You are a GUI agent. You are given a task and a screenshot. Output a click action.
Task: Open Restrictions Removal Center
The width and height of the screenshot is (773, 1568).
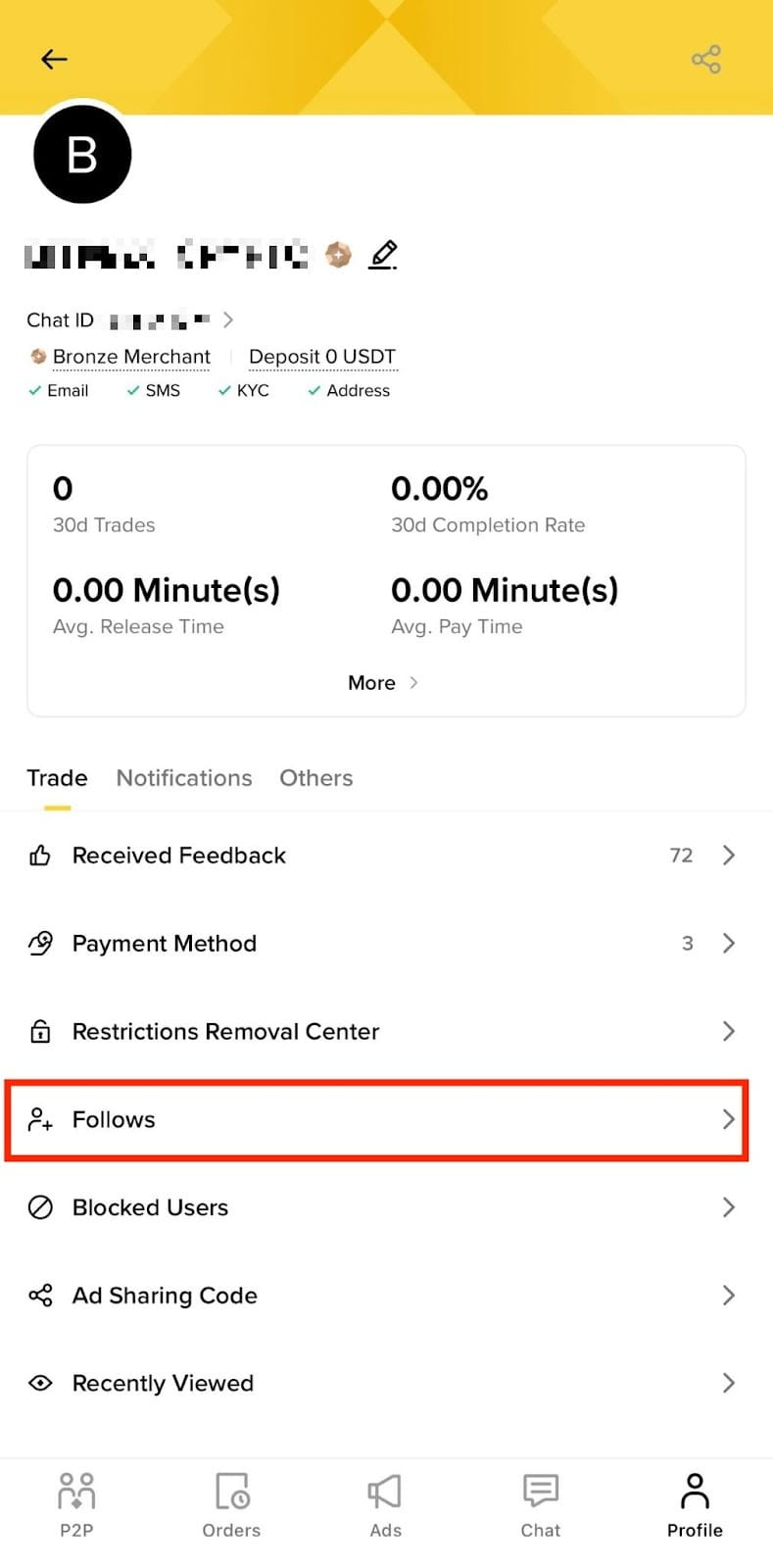pos(225,1032)
